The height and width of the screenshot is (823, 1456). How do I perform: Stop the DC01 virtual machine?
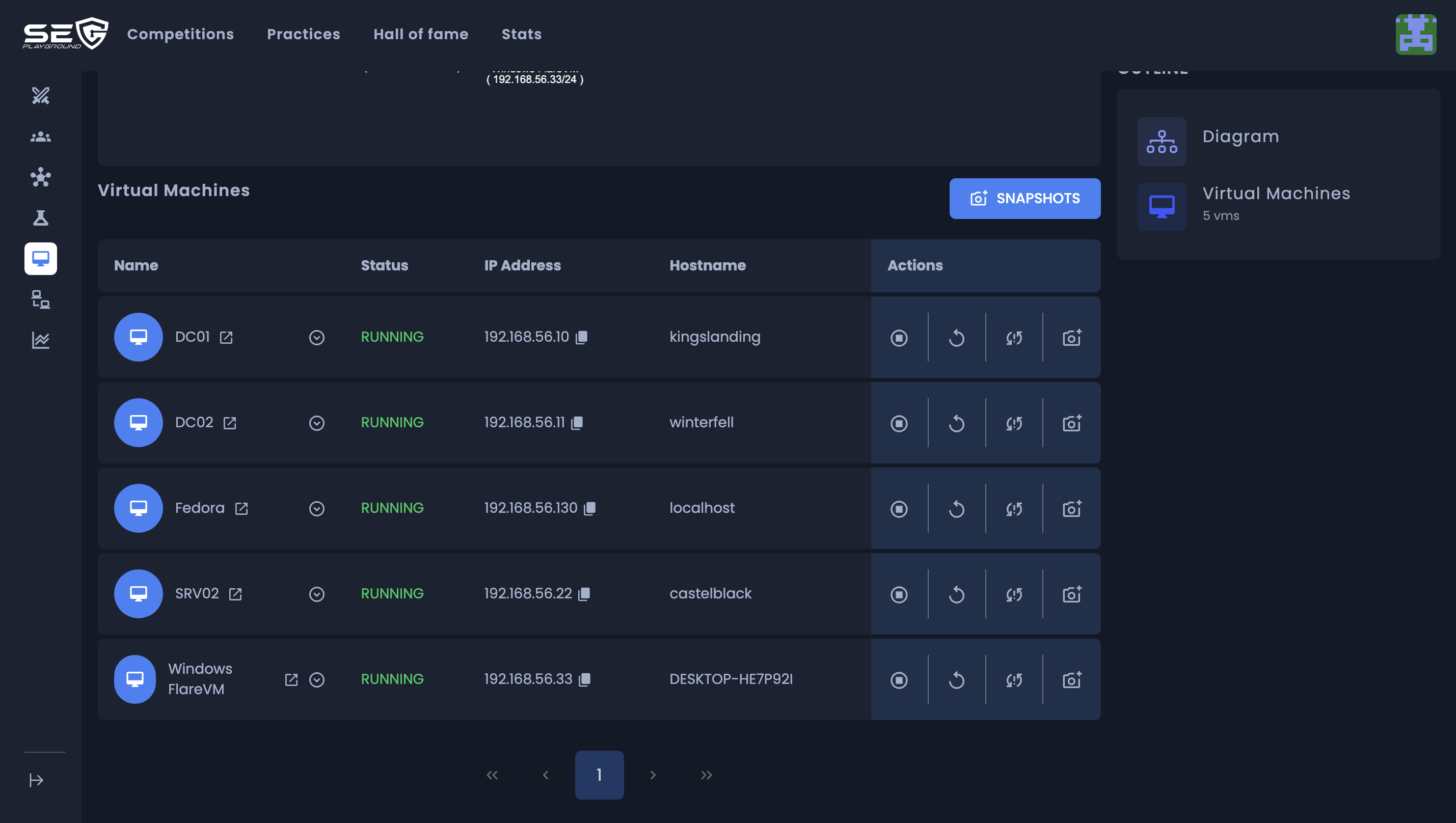point(899,338)
